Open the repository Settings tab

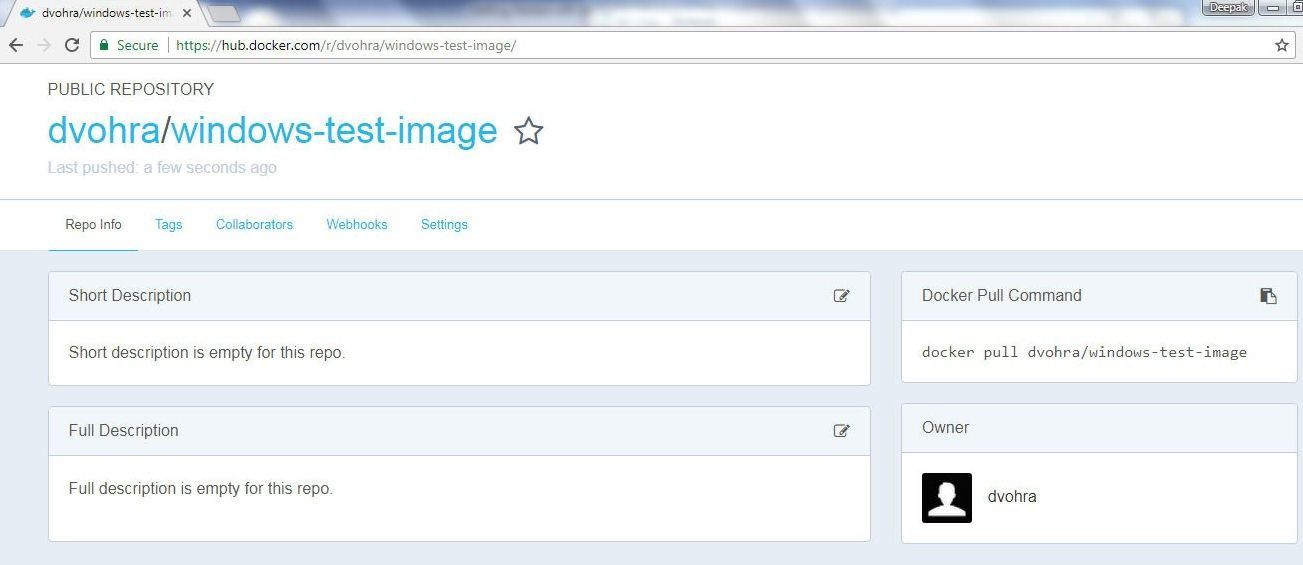(444, 224)
